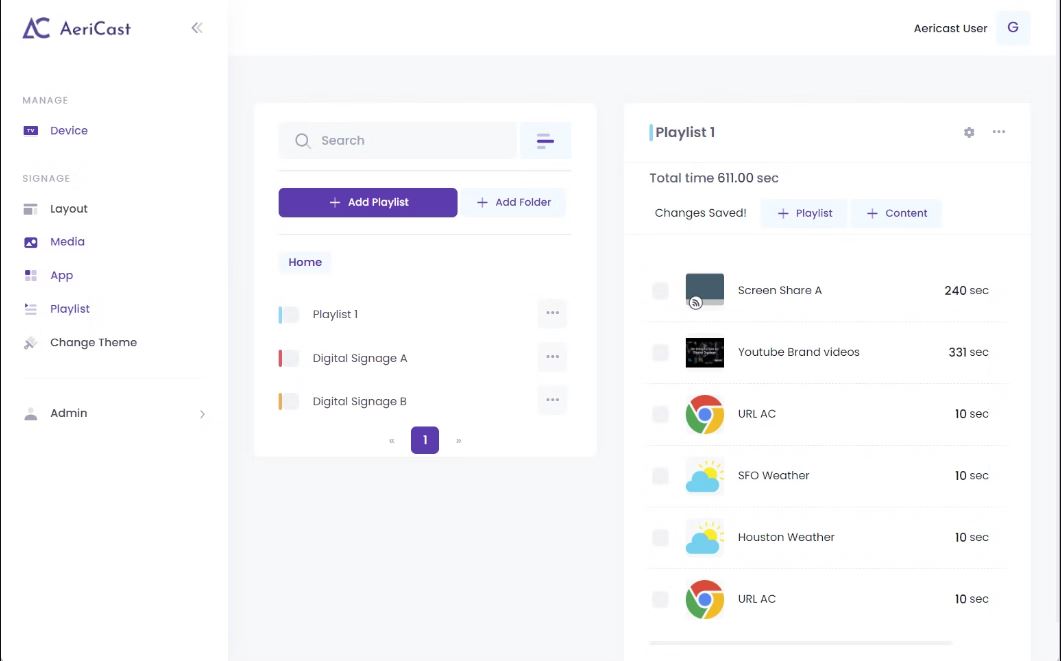
Task: Open Playlist 1 settings gear
Action: [x=969, y=133]
